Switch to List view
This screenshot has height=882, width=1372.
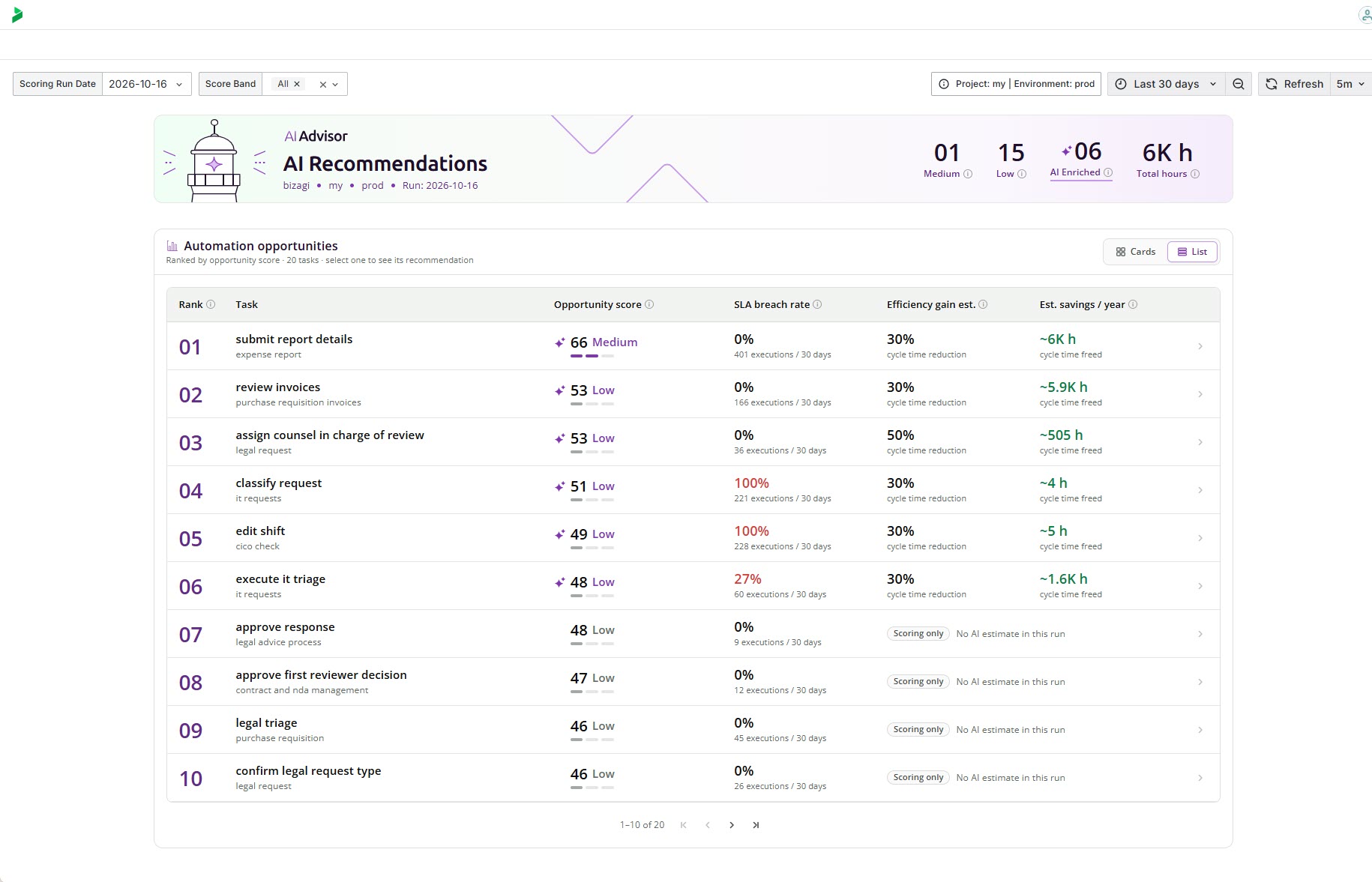(x=1192, y=252)
